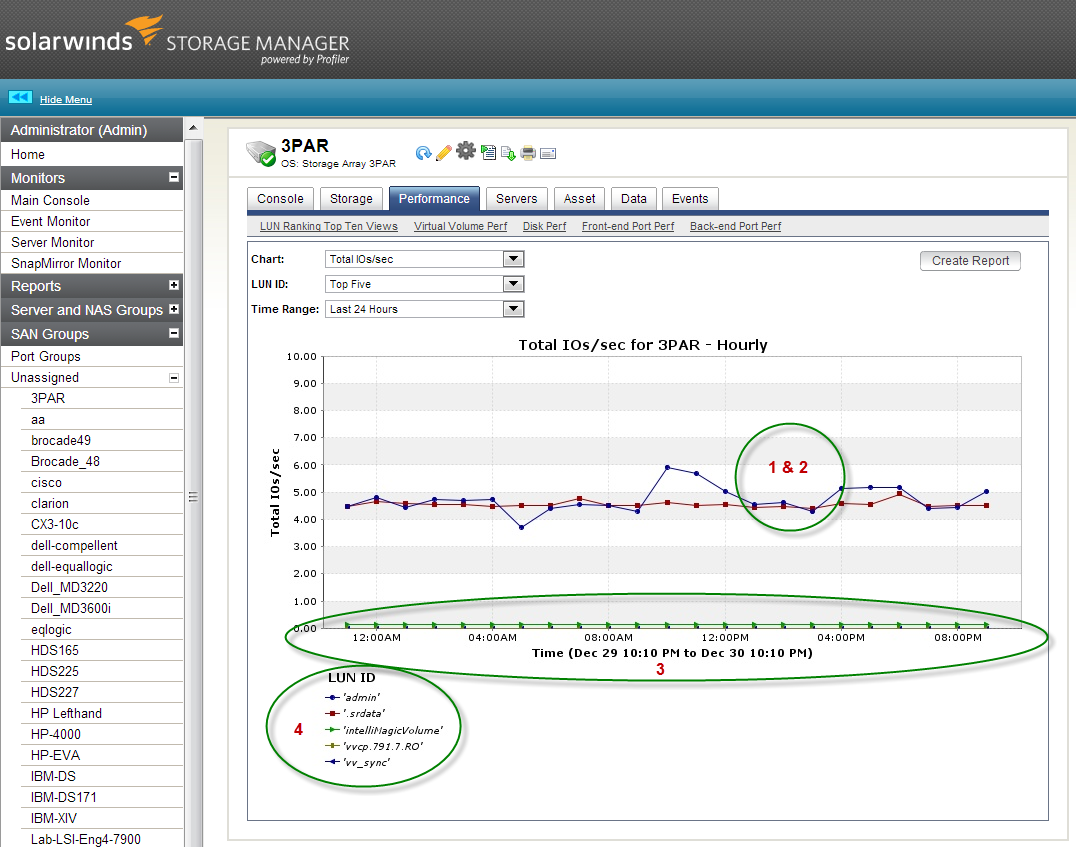Select clarion in the sidebar
Screen dimensions: 1076x847
(102, 503)
